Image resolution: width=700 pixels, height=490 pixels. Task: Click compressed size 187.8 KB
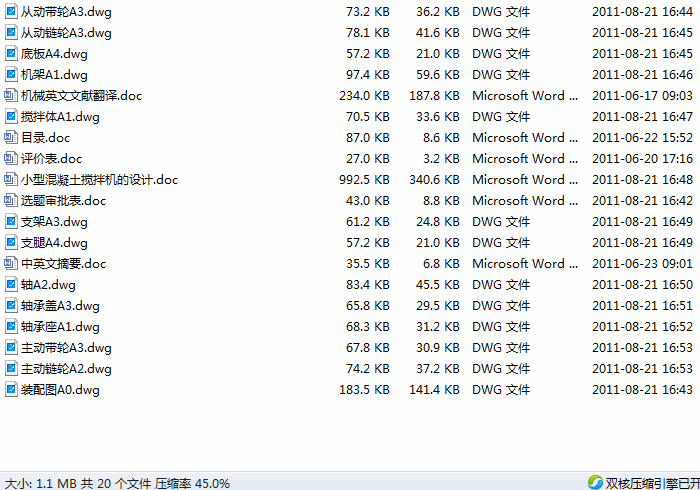click(434, 96)
